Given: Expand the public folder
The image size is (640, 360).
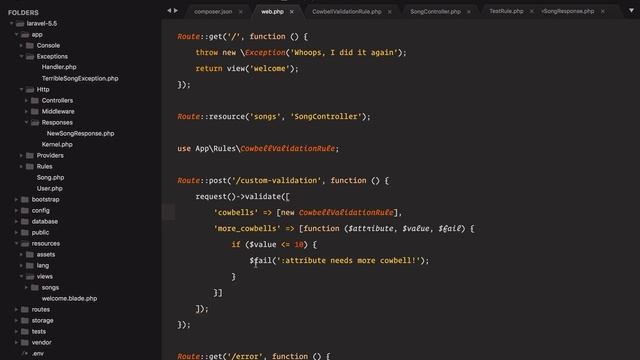Looking at the screenshot, I should (x=16, y=233).
